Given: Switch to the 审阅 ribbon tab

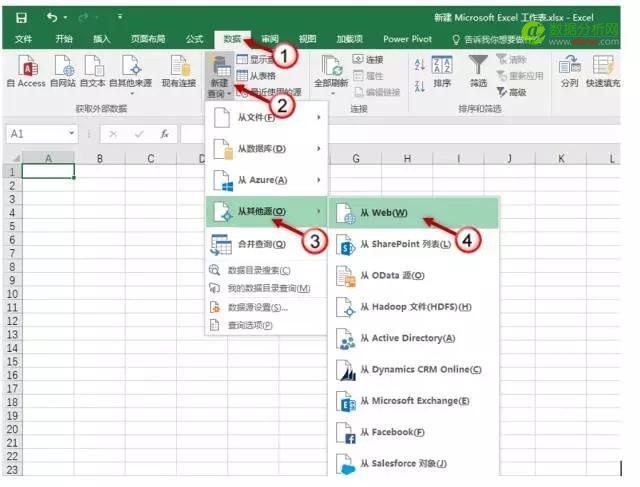Looking at the screenshot, I should pos(270,39).
